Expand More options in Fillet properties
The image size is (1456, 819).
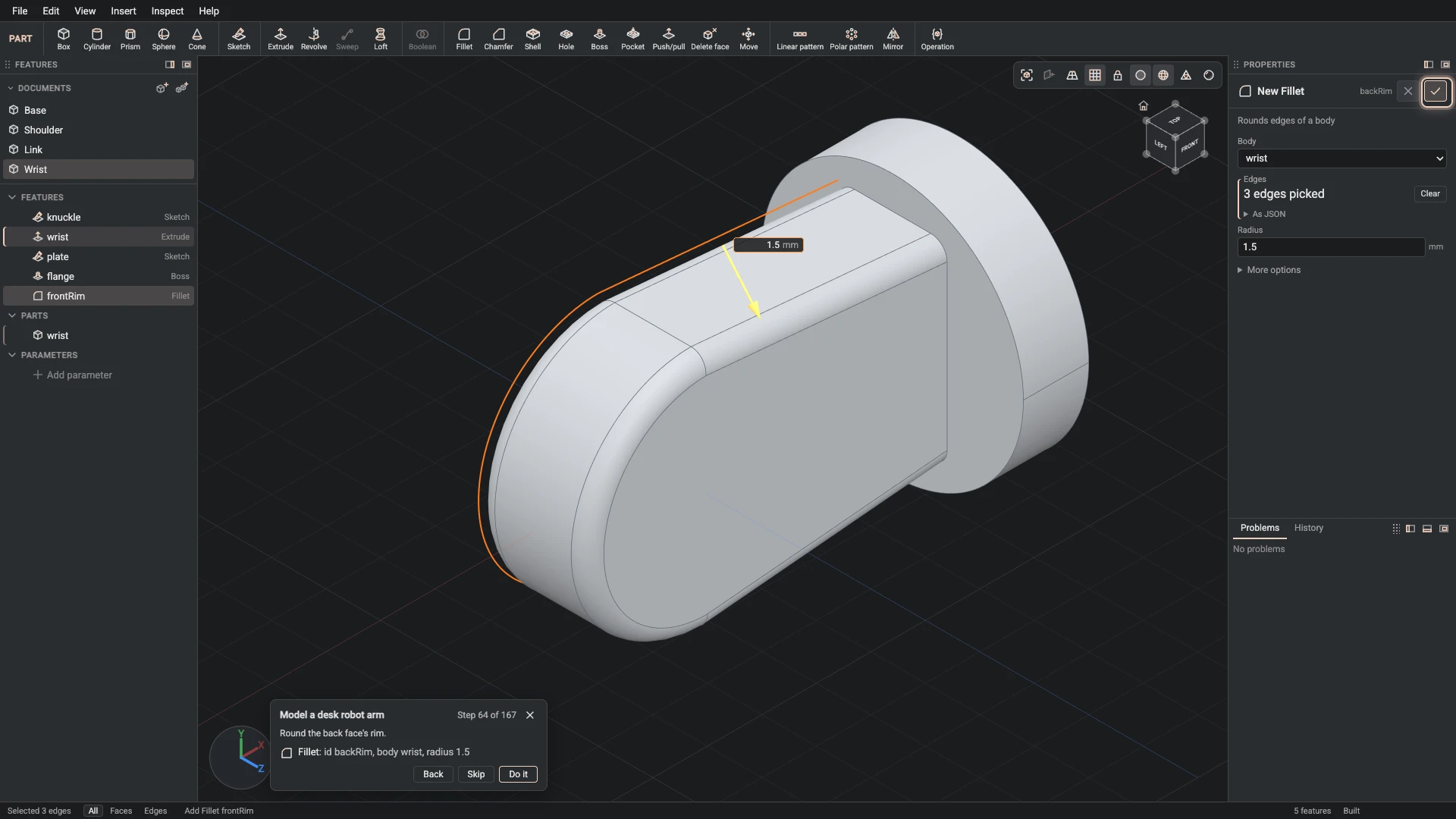pos(1269,270)
